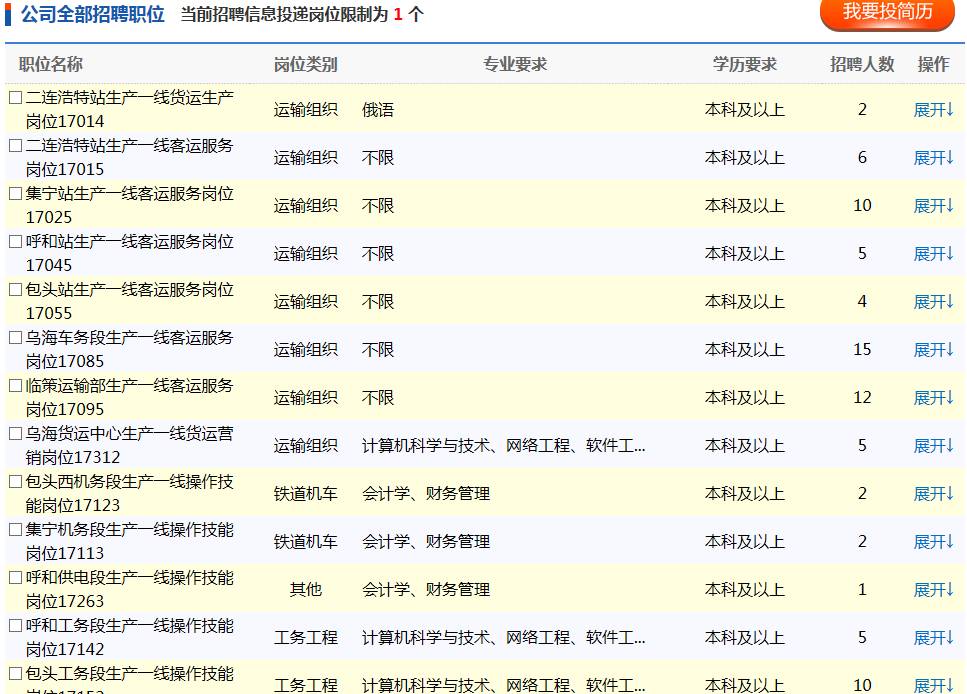The width and height of the screenshot is (967, 694).
Task: Select the 临策运输部生产一线客运服务岗位17095 checkbox
Action: point(16,386)
